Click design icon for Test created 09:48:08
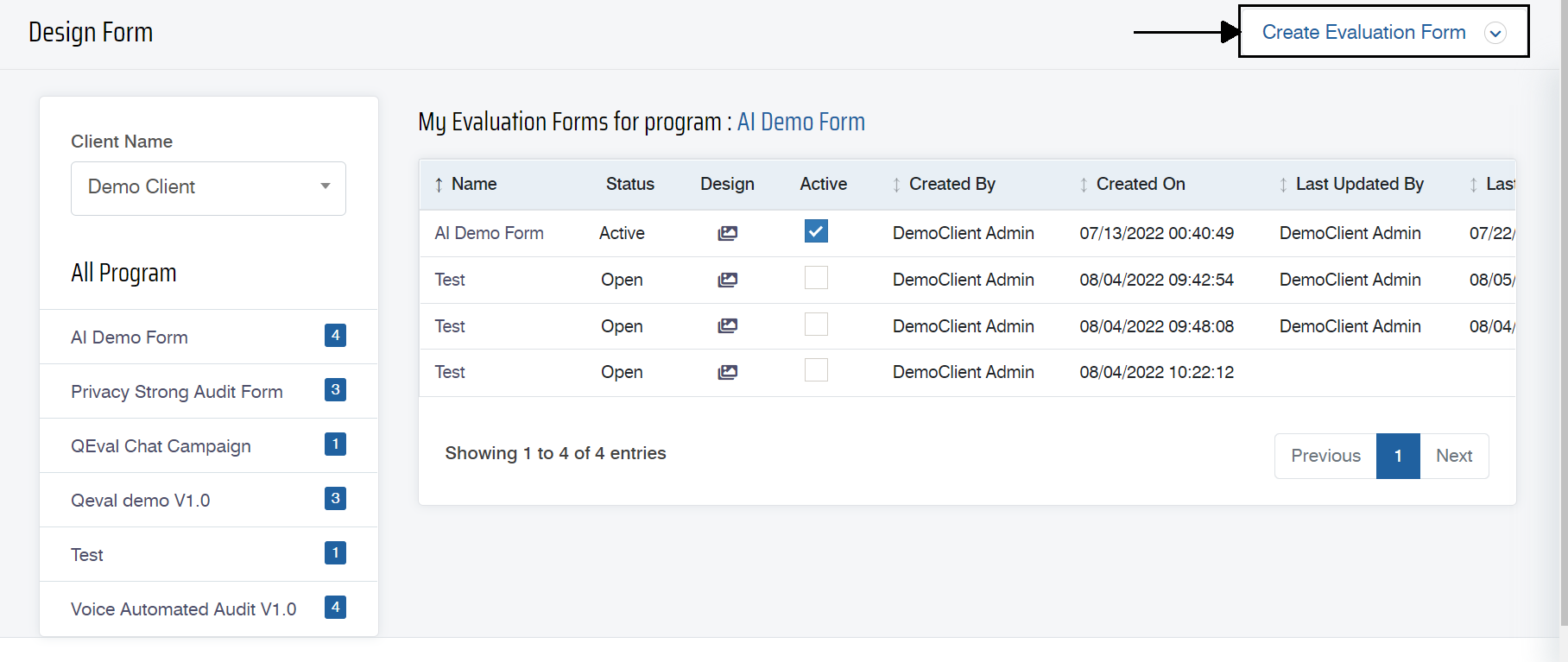The width and height of the screenshot is (1568, 662). click(727, 325)
